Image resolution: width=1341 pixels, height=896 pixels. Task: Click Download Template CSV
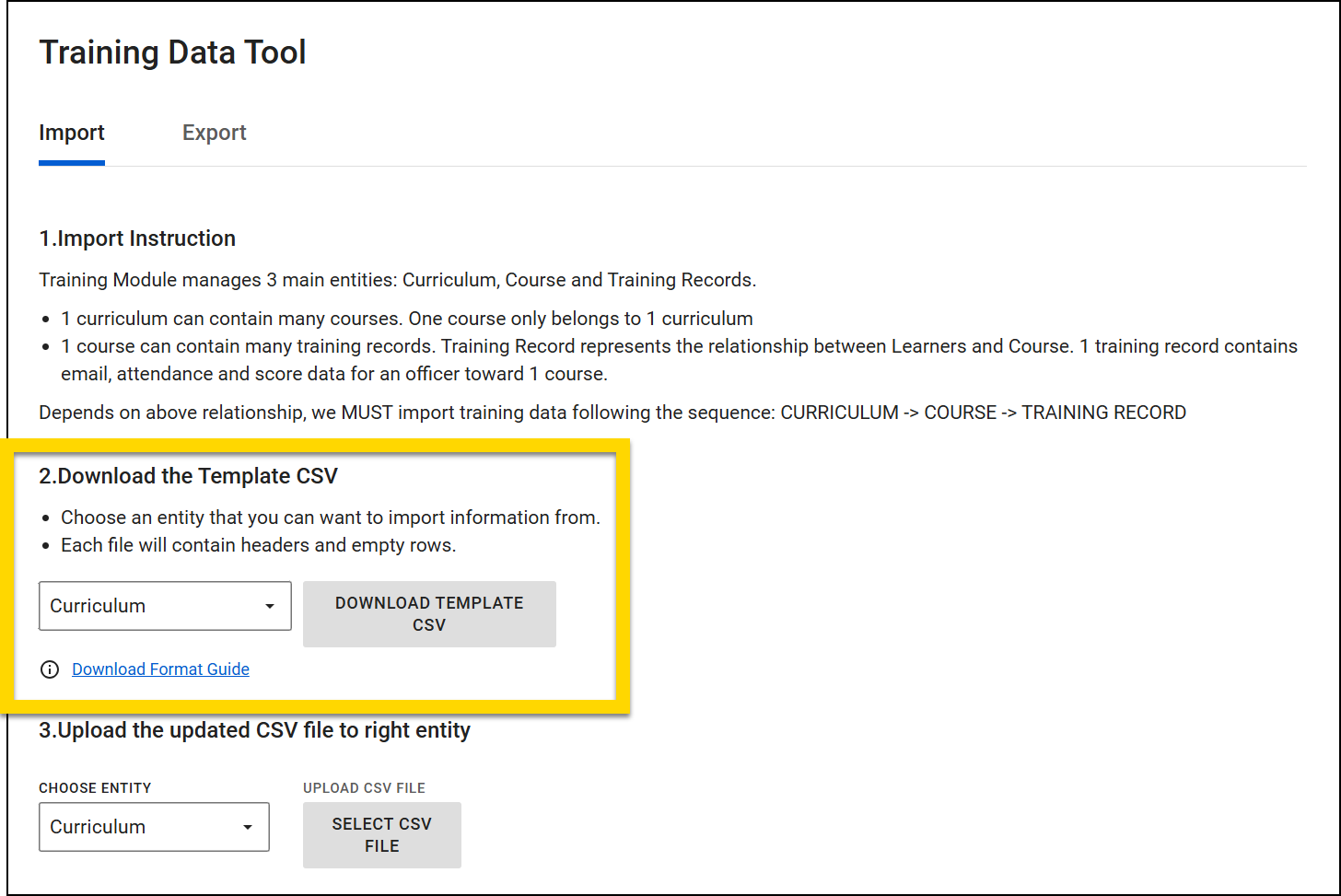point(429,614)
